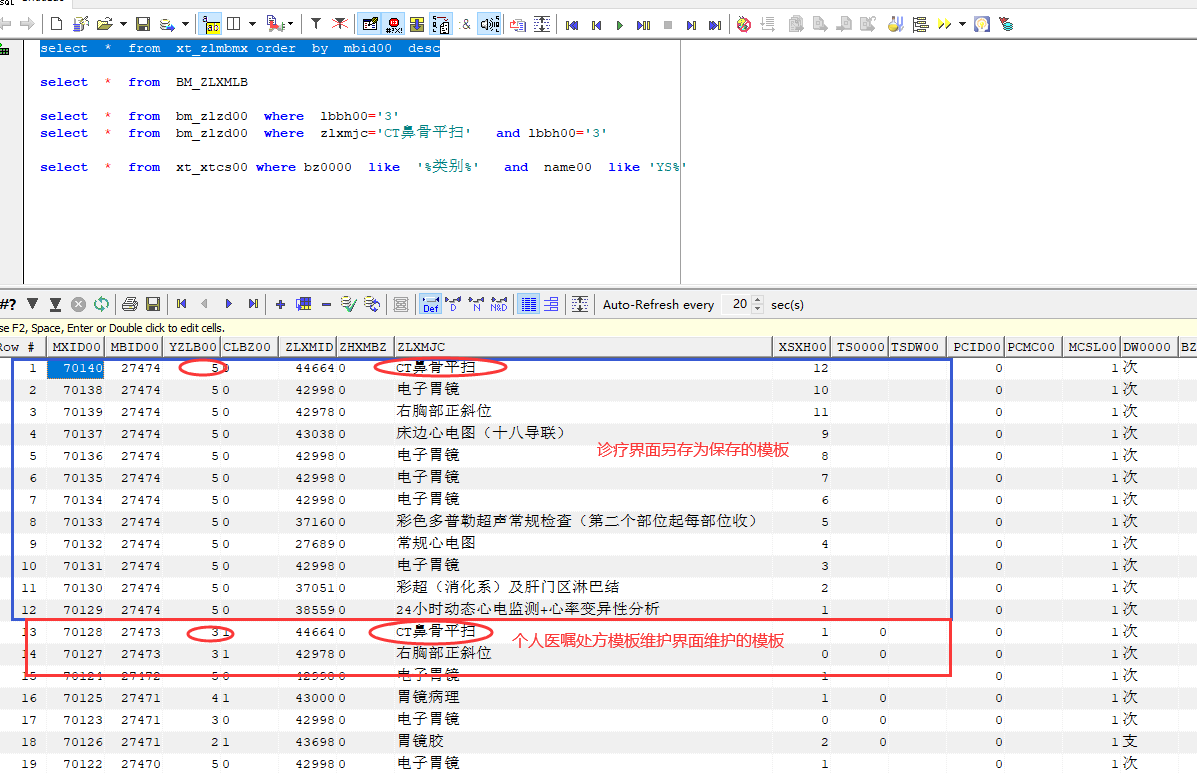Toggle the N&D display mode button
This screenshot has width=1197, height=774.
point(498,305)
